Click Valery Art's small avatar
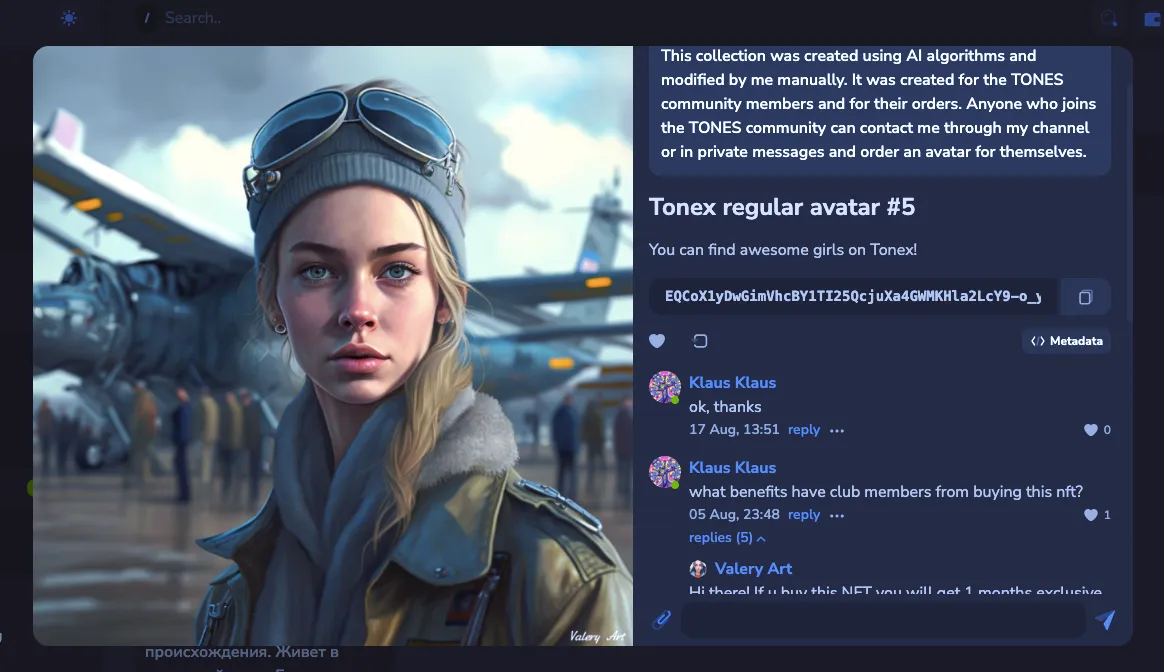The width and height of the screenshot is (1164, 672). [x=698, y=569]
